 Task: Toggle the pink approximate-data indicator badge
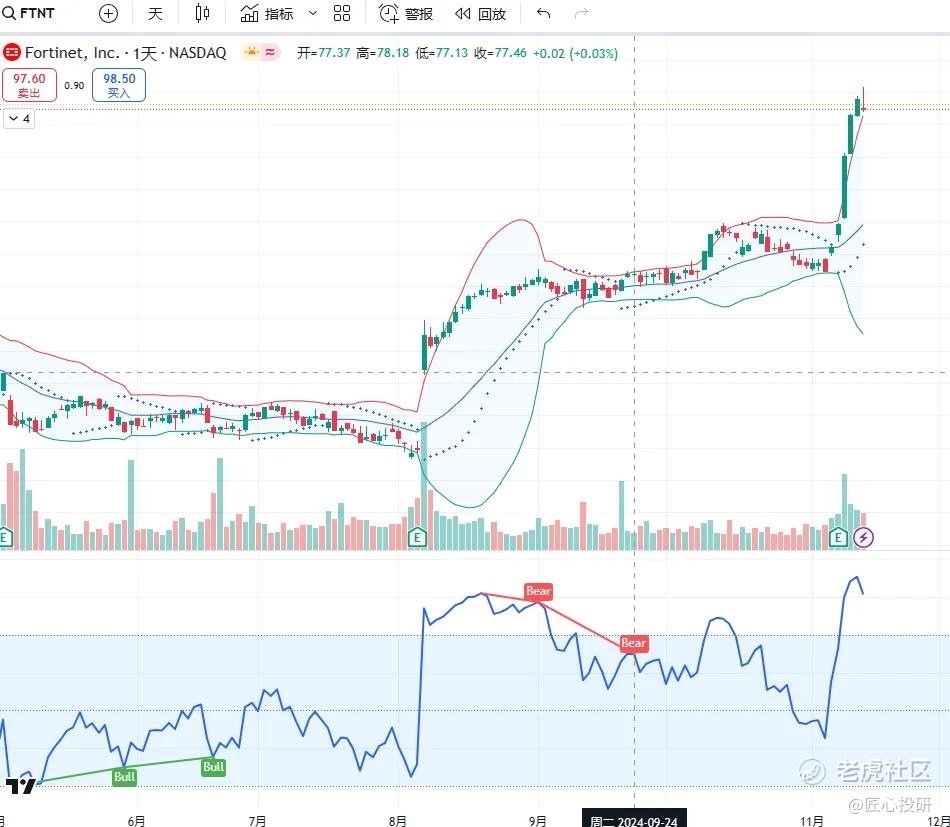[x=271, y=53]
